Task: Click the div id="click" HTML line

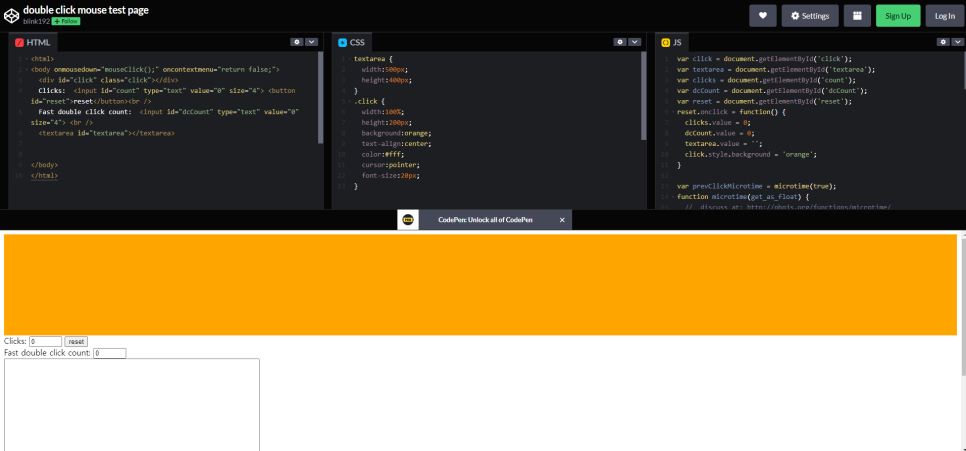Action: click(x=108, y=80)
